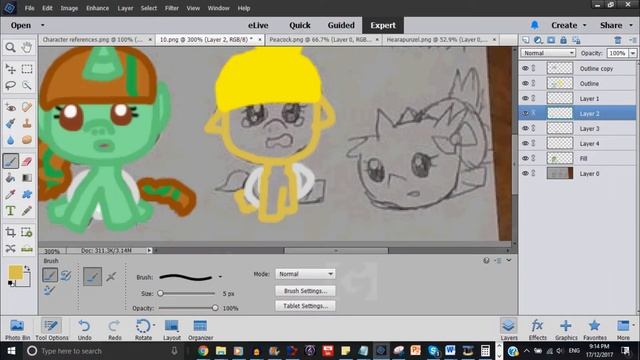Toggle visibility of Layer 1
The height and width of the screenshot is (360, 640).
[x=525, y=98]
